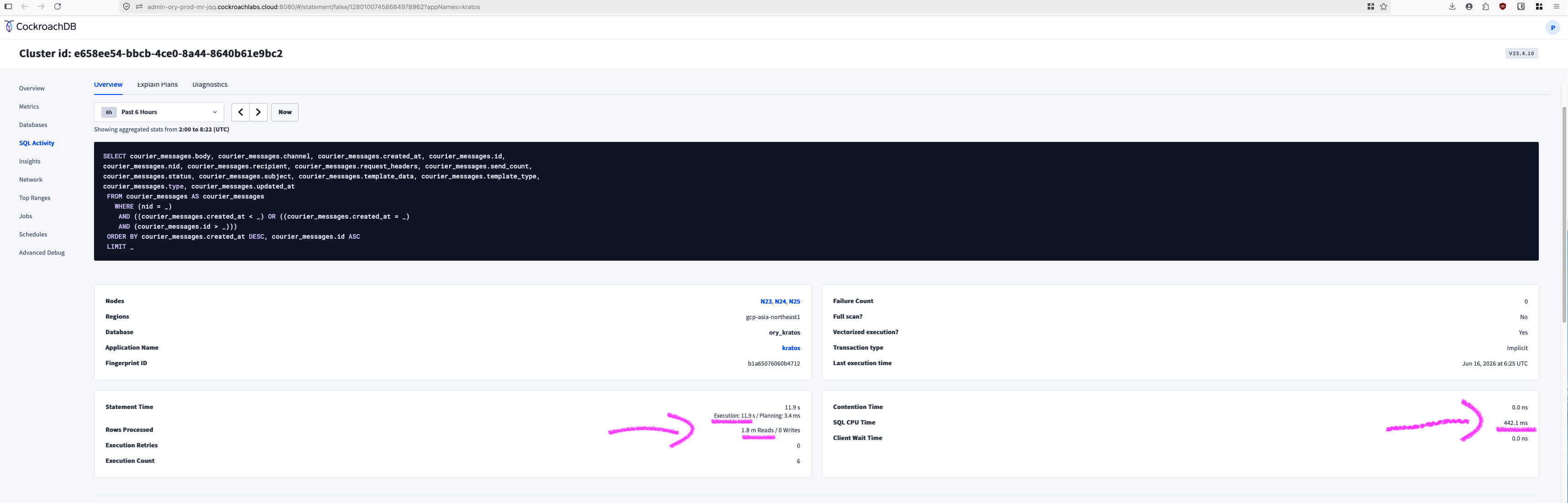Open Jobs in the left sidebar
Screen dimensions: 1568x503
26,216
